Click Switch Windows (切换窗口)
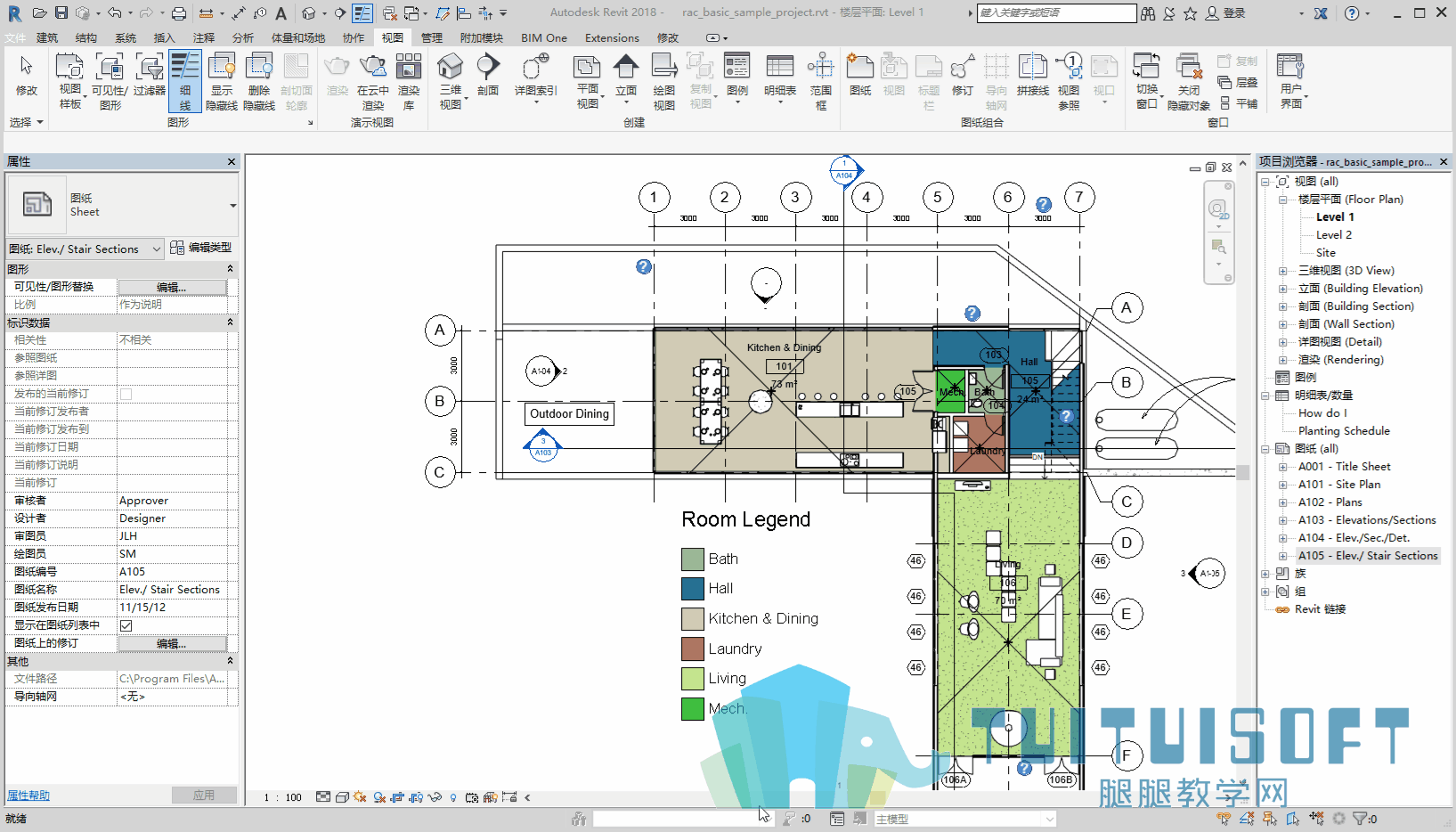1456x832 pixels. coord(1147,80)
